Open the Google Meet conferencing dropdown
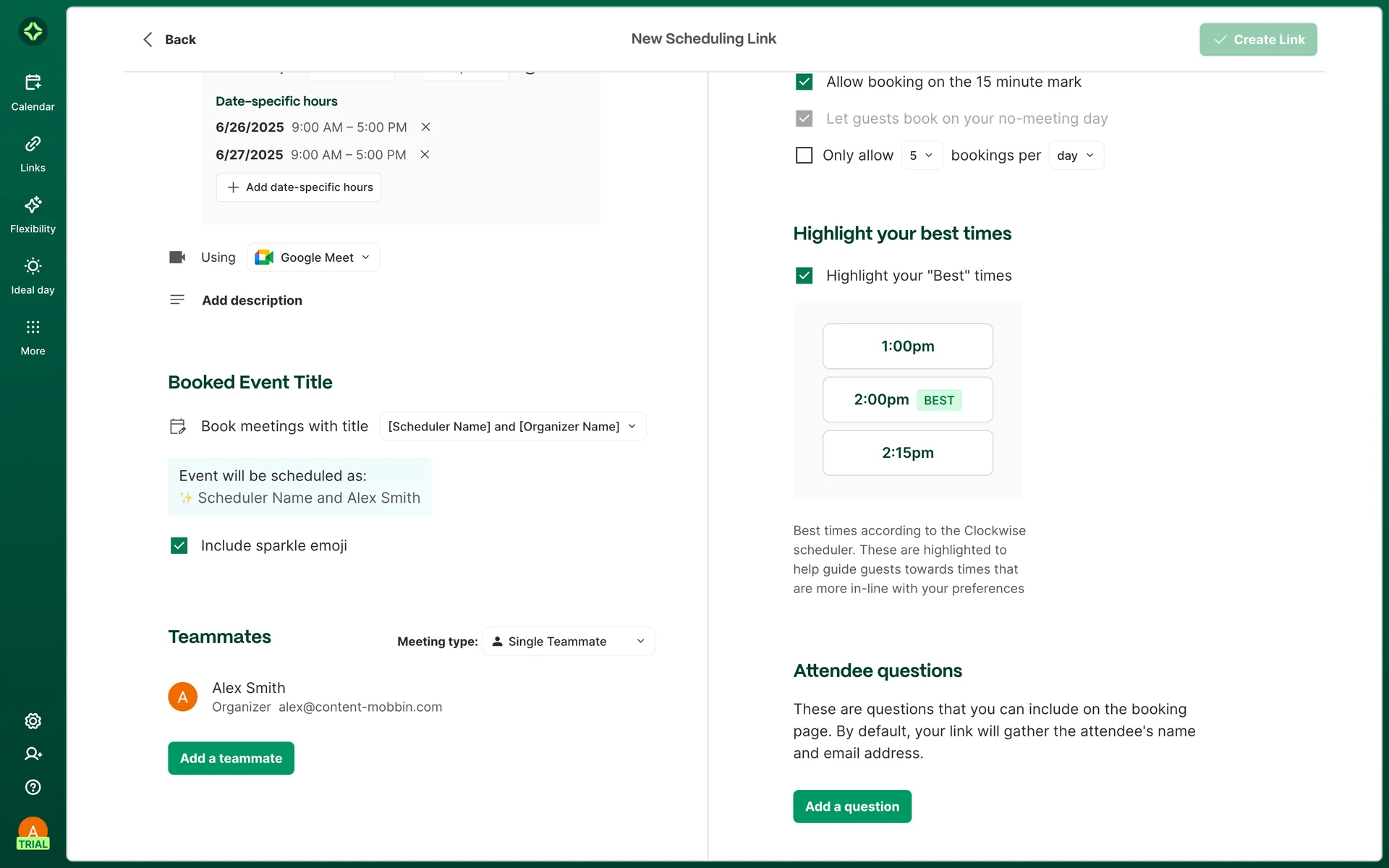 (x=313, y=258)
